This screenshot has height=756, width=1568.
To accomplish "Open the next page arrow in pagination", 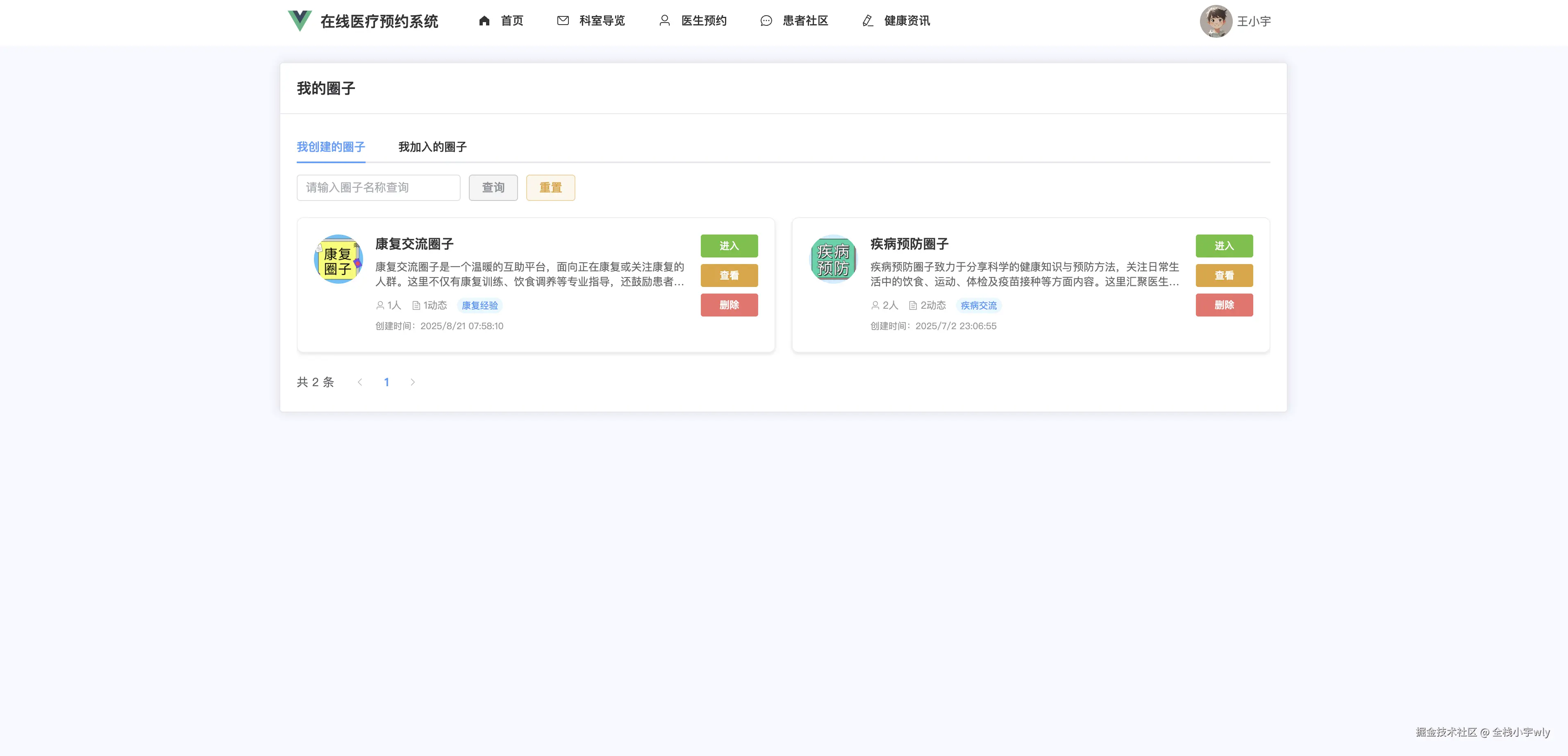I will pyautogui.click(x=413, y=382).
